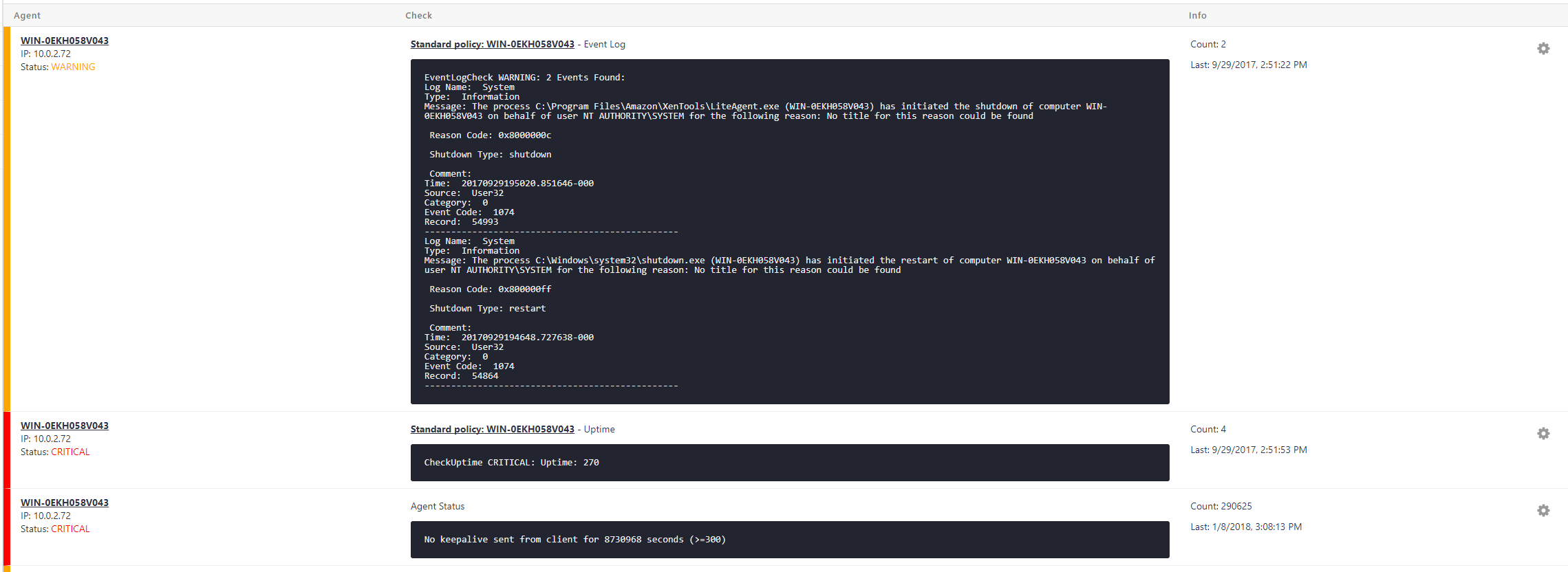Sort by Check column header
The image size is (1568, 572).
(418, 15)
